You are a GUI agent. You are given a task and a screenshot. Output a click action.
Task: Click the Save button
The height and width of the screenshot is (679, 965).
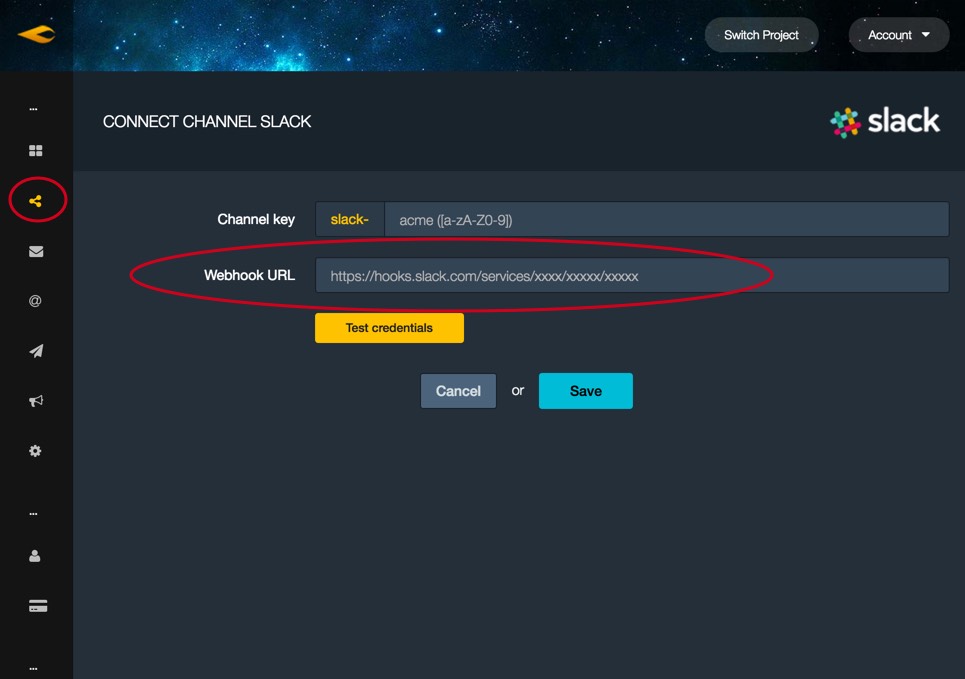pos(586,391)
